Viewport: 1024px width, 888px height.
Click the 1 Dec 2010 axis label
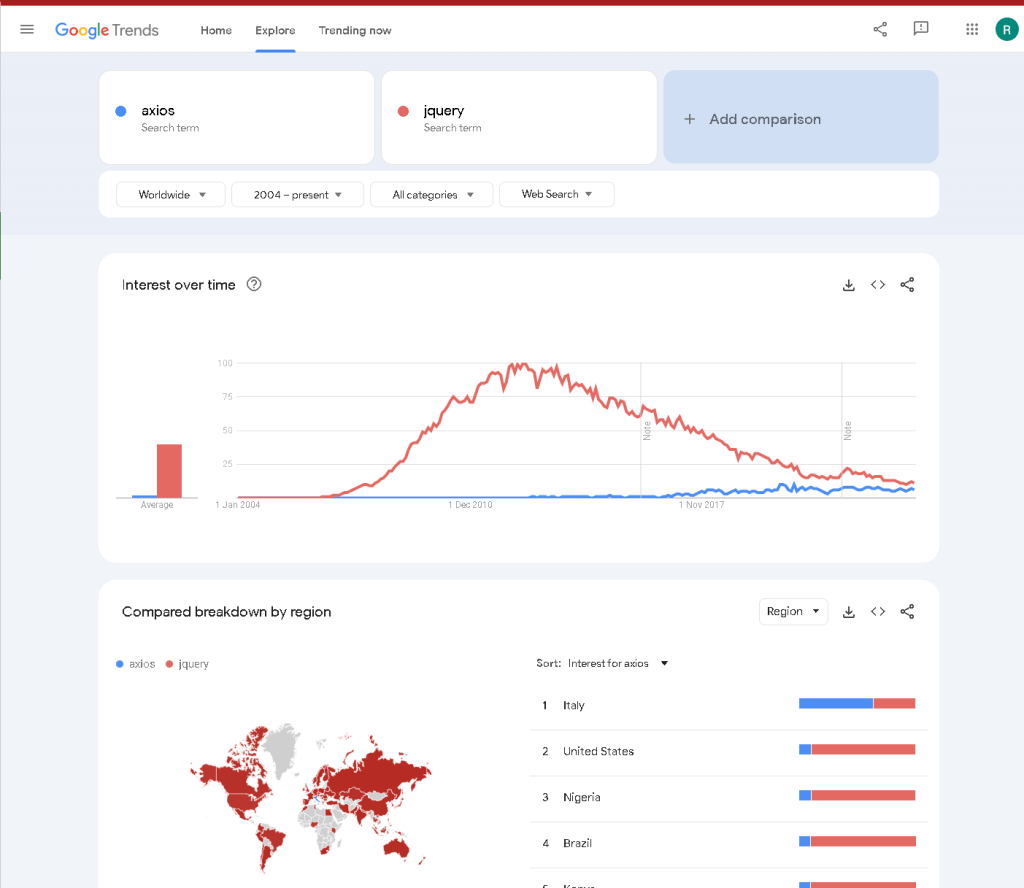pos(470,505)
